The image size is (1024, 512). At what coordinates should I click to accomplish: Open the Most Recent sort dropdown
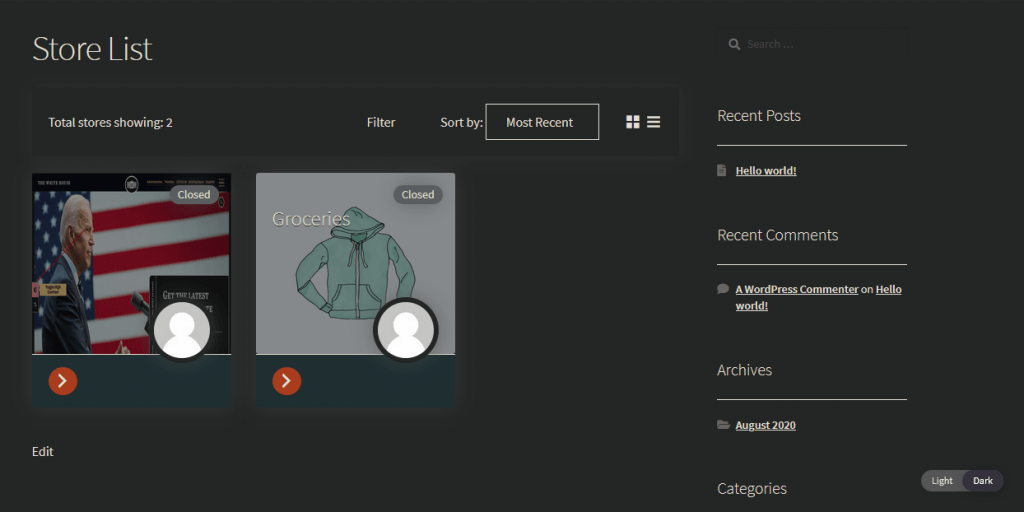(542, 122)
